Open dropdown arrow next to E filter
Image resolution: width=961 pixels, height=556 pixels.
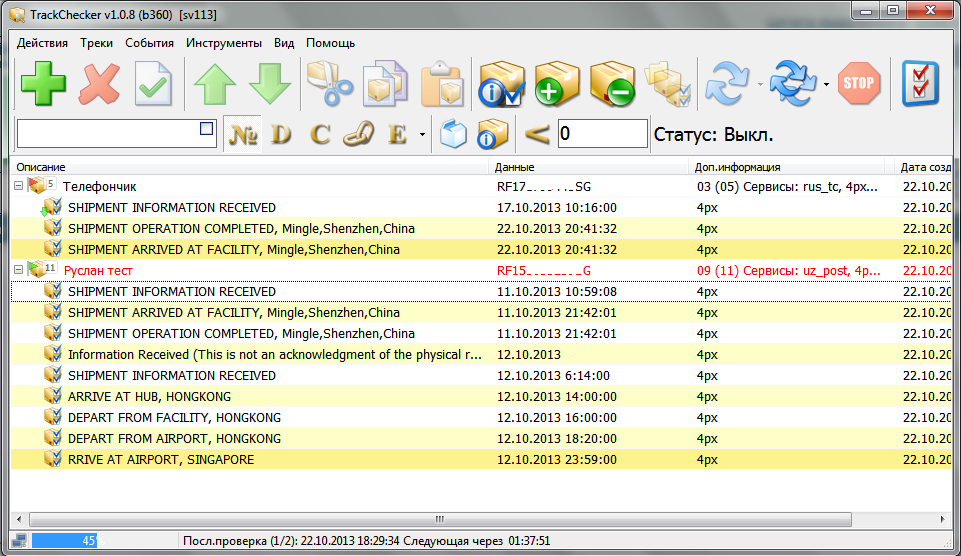pyautogui.click(x=422, y=134)
